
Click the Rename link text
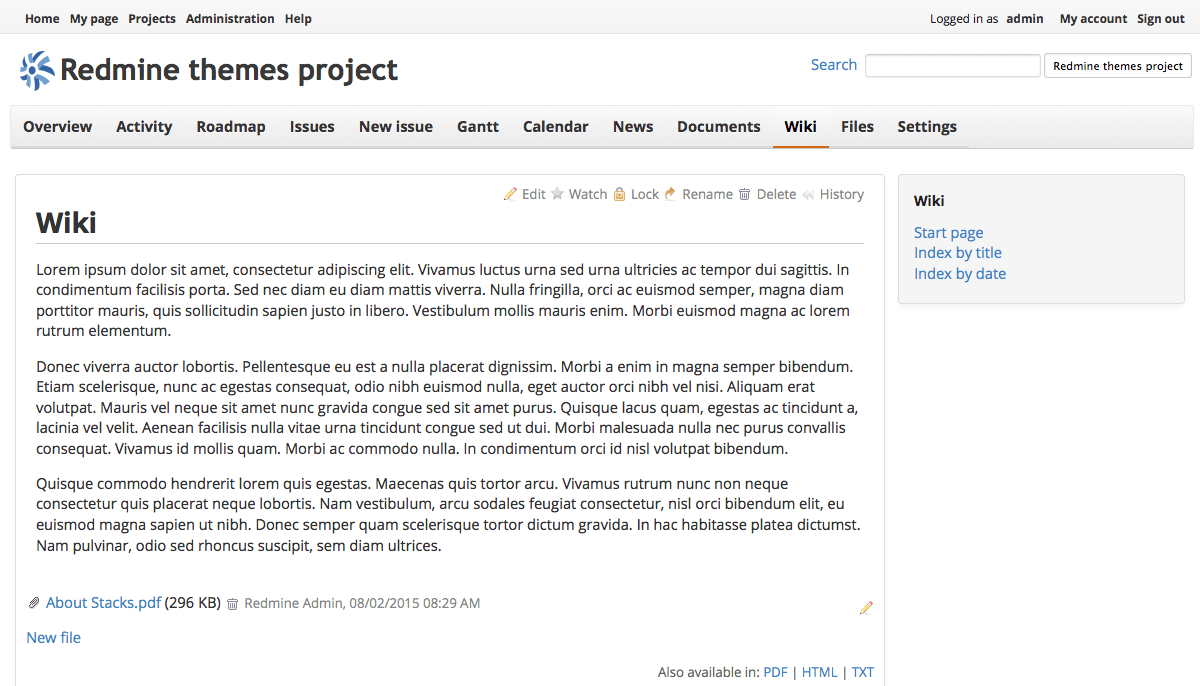708,194
